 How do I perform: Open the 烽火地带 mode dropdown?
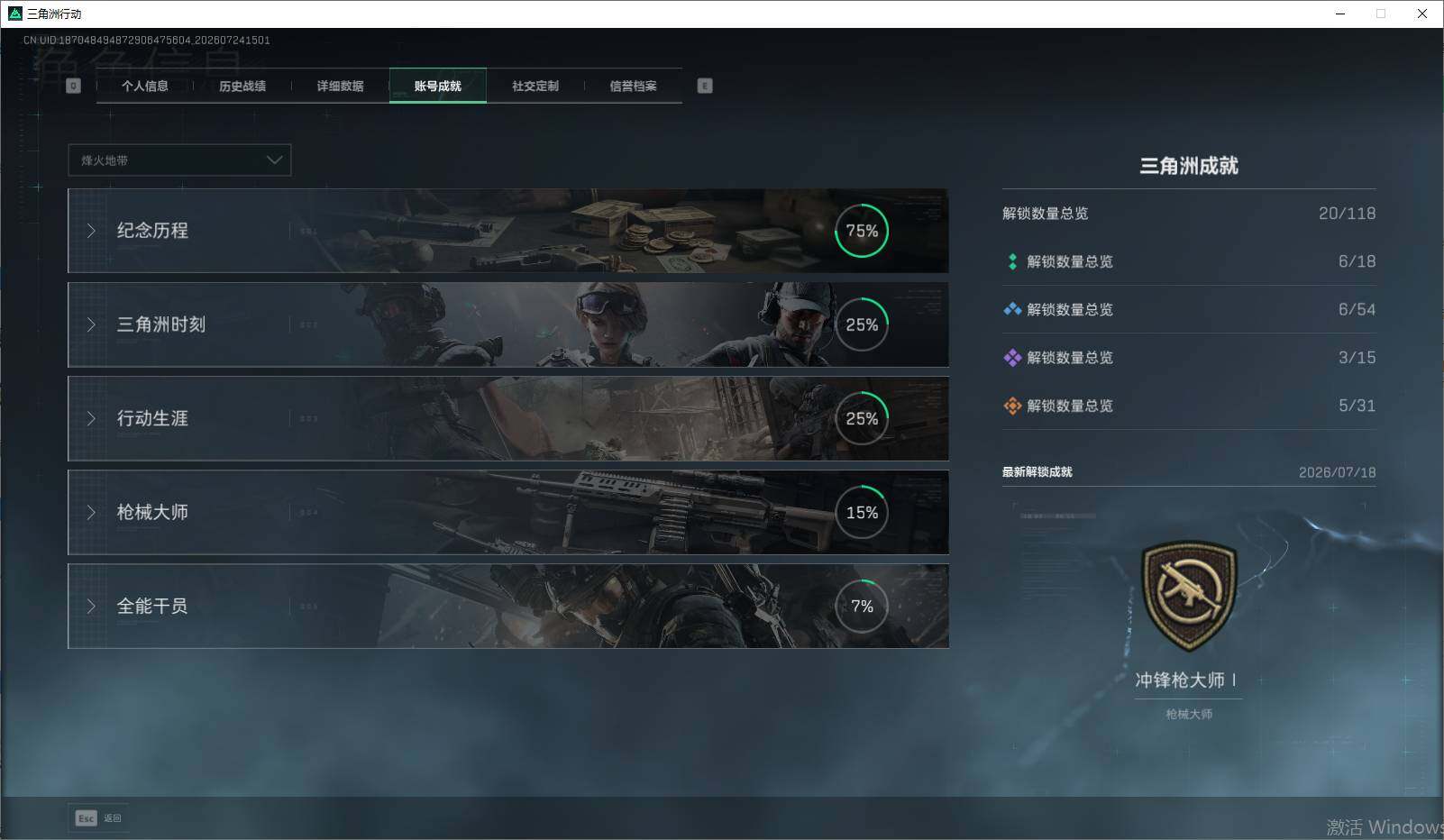click(x=179, y=160)
